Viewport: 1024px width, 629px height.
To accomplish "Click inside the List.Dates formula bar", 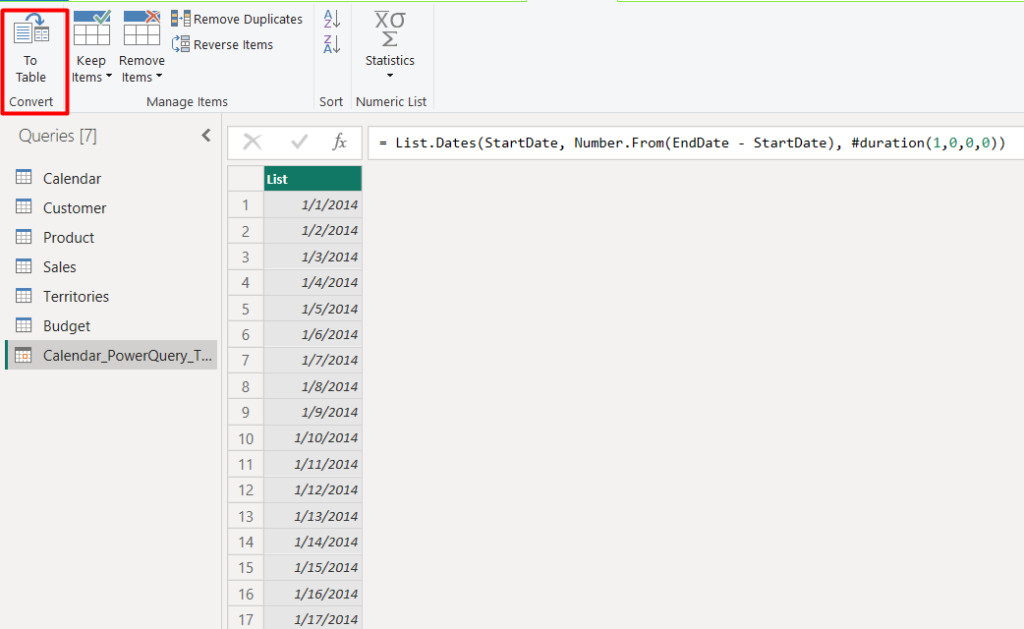I will (696, 143).
